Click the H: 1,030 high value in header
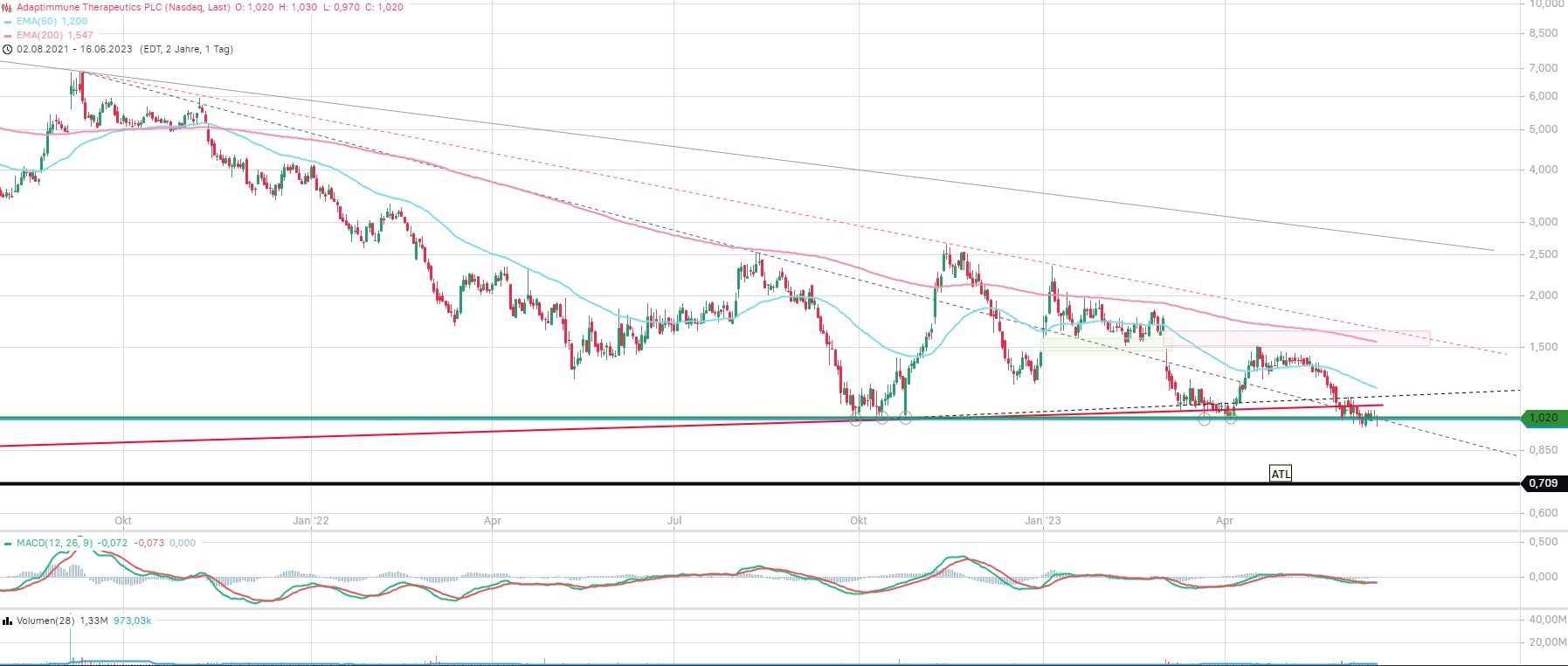The width and height of the screenshot is (1568, 666). pos(298,7)
